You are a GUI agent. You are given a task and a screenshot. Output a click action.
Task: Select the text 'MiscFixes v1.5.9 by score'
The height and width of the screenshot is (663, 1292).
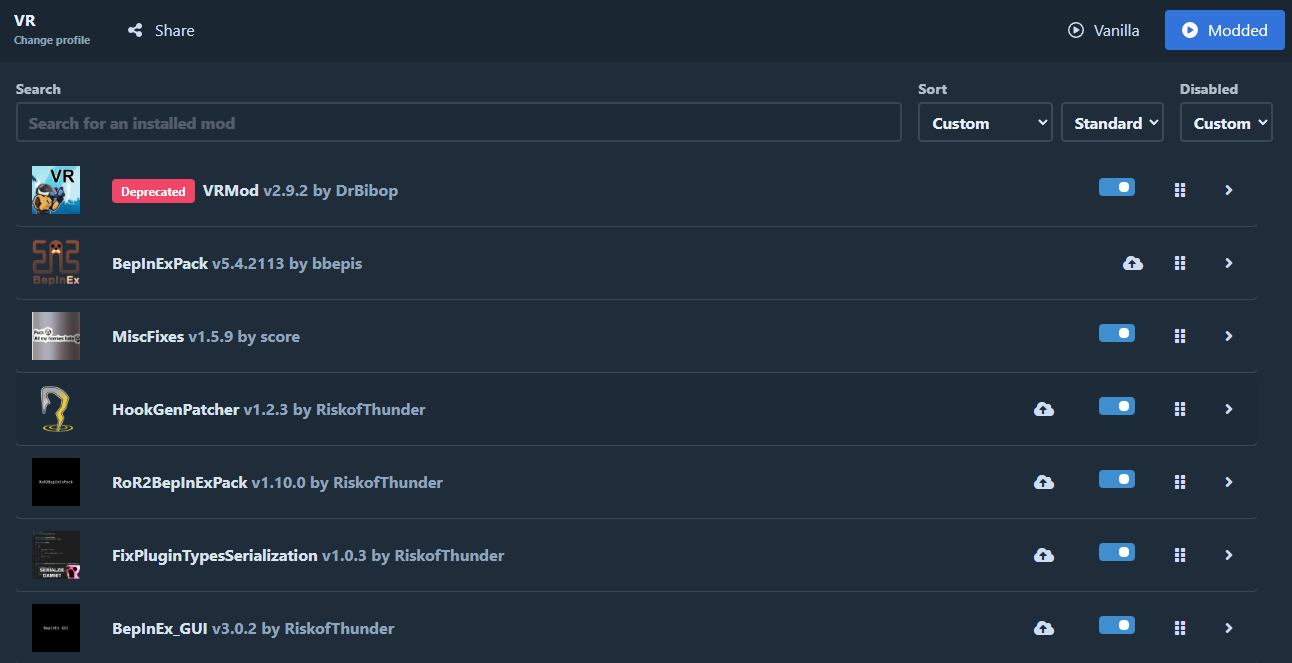pos(206,336)
